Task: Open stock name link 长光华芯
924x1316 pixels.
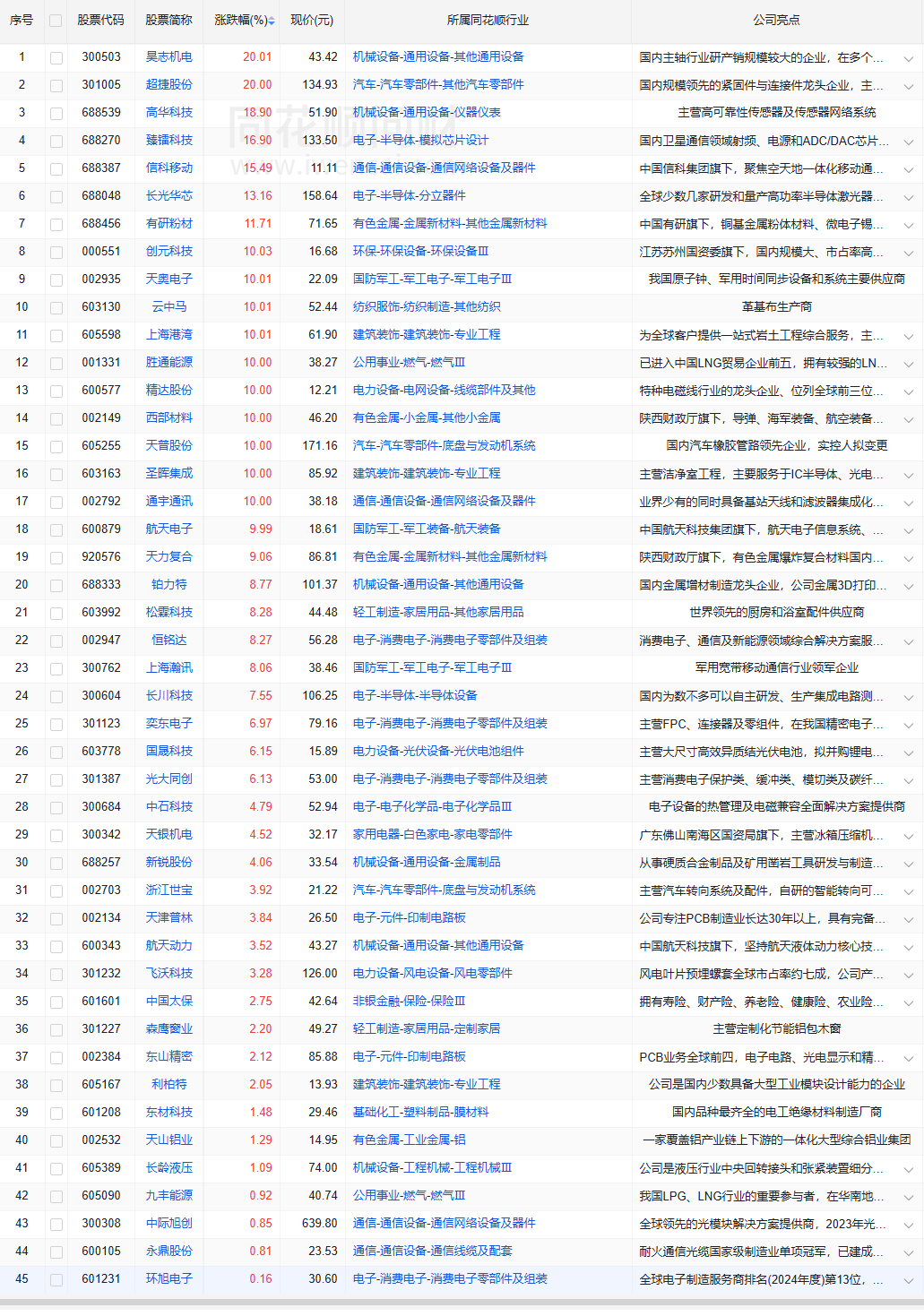Action: point(168,195)
